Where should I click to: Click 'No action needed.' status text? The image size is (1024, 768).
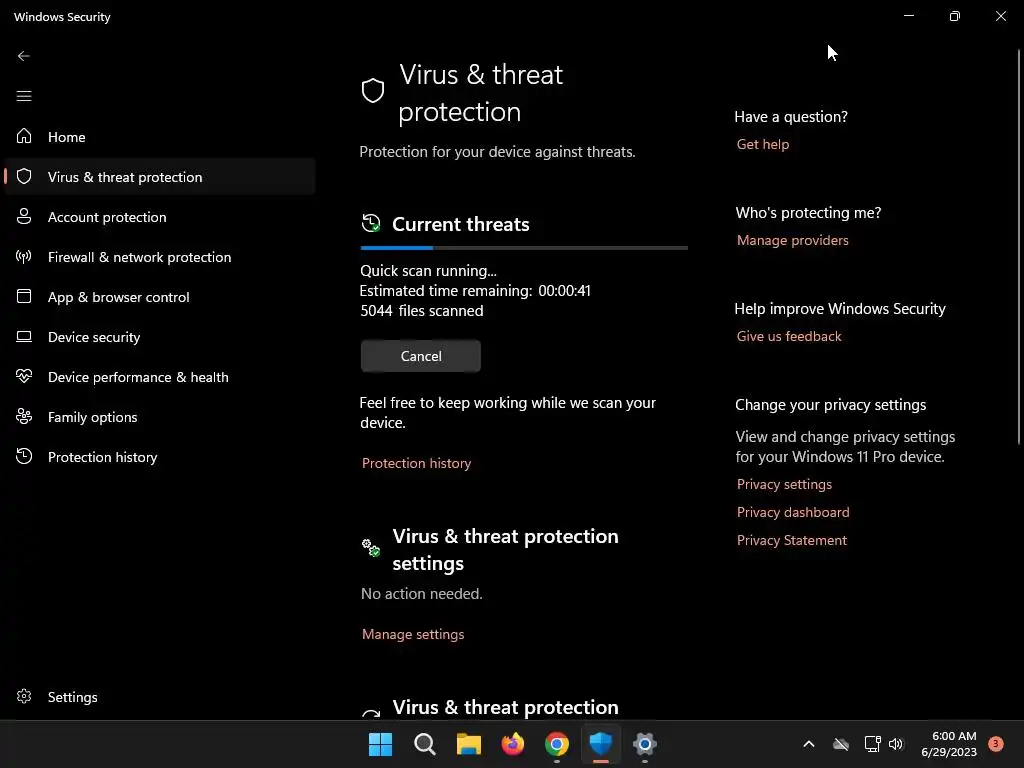pyautogui.click(x=421, y=594)
